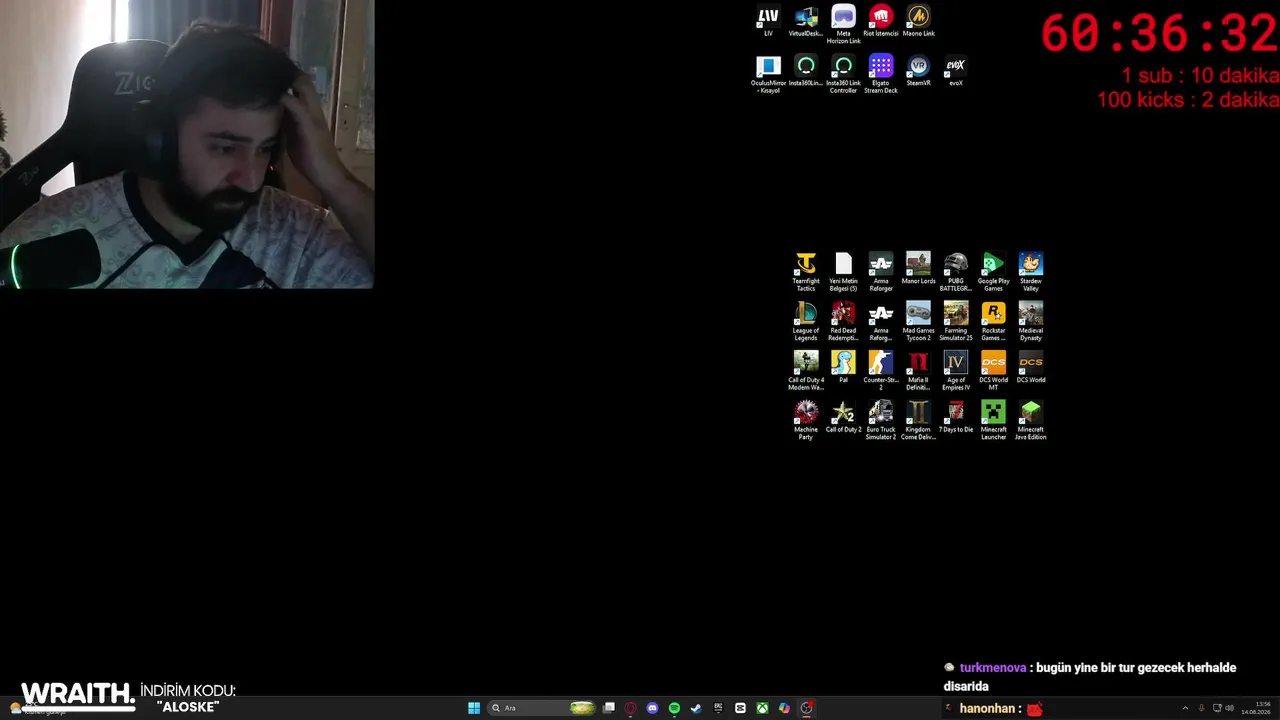Select Mafia II Definitive Edition icon
This screenshot has width=1280, height=720.
click(x=918, y=371)
